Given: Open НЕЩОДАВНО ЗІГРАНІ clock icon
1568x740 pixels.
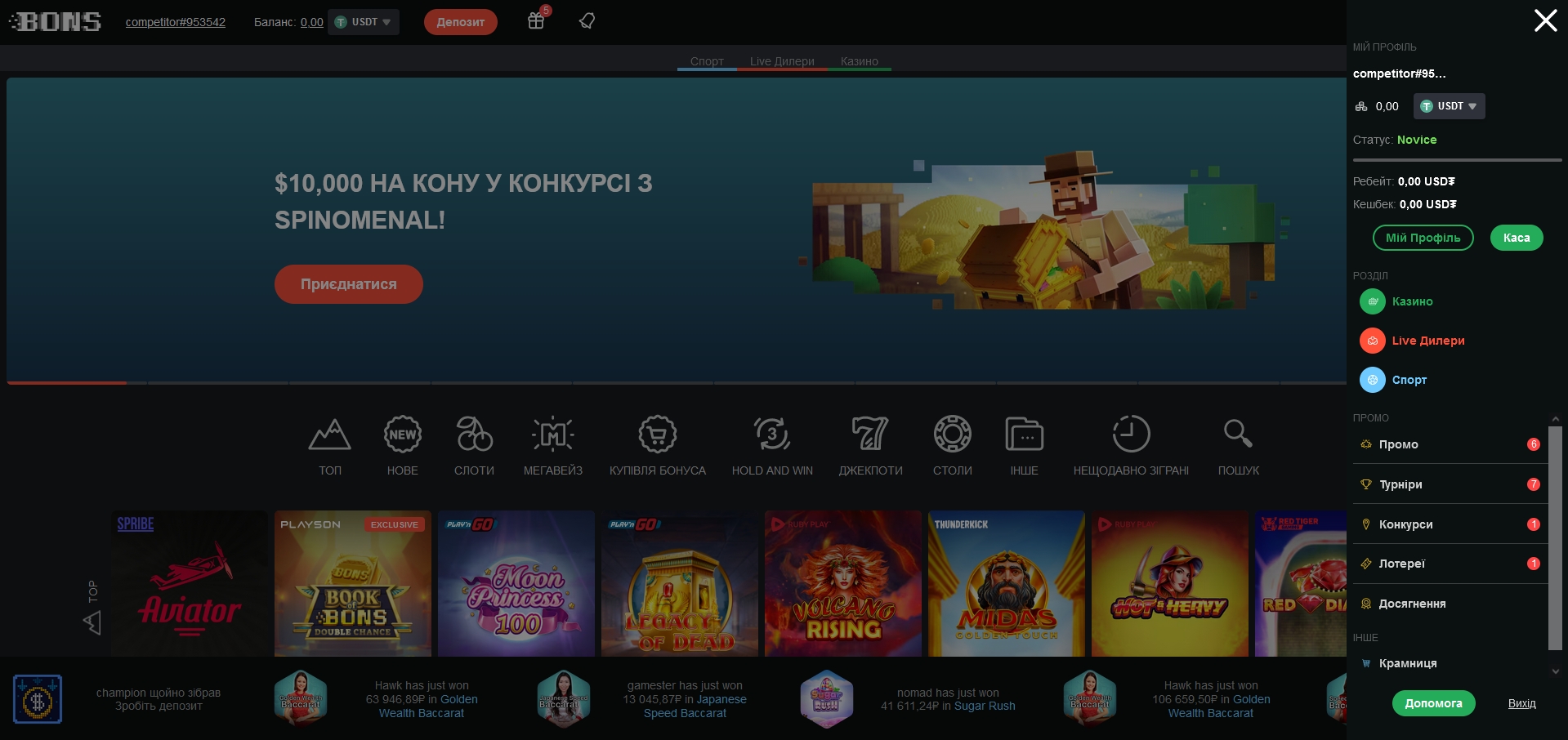Looking at the screenshot, I should click(1131, 435).
